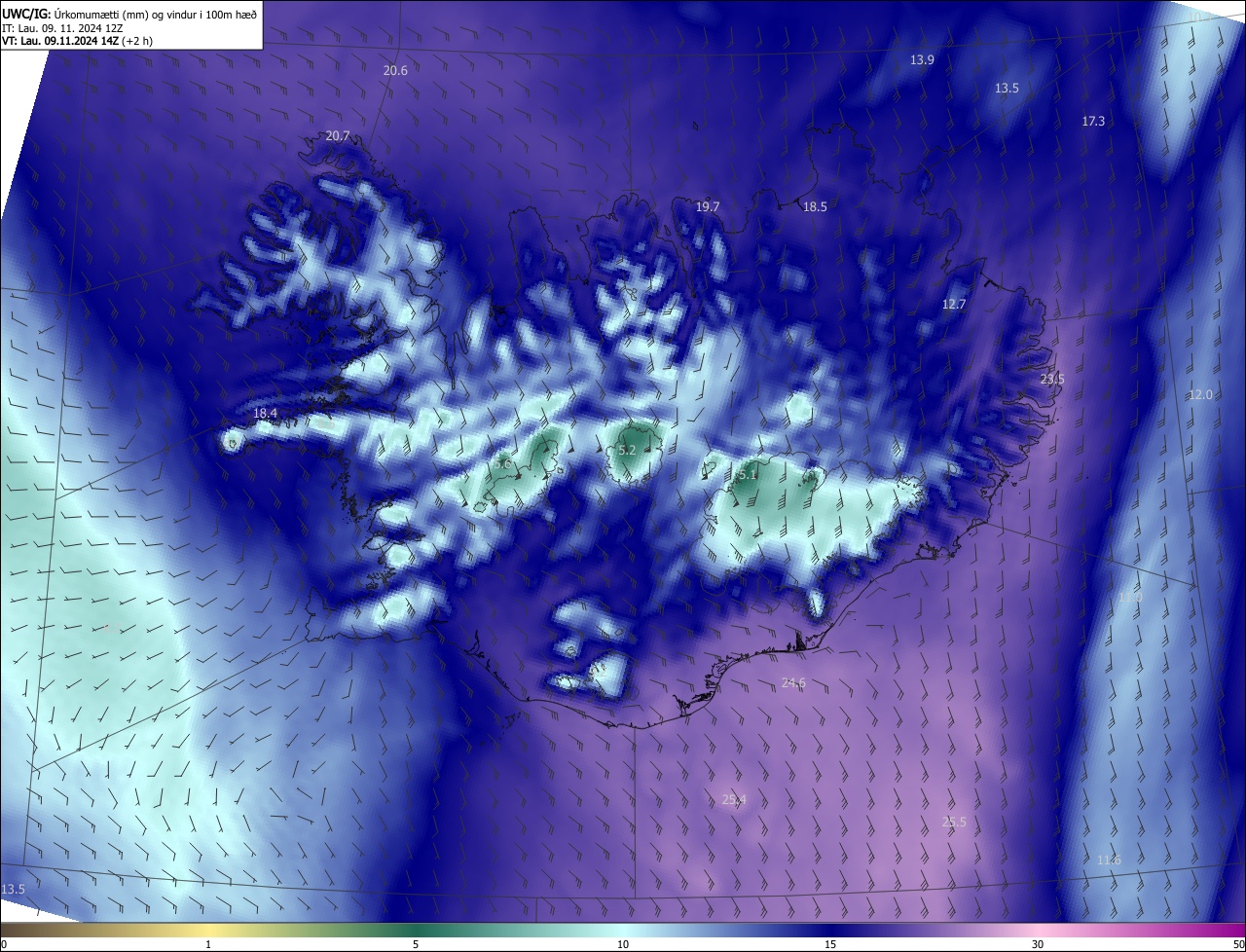Viewport: 1246px width, 952px height.
Task: Click the 18.5 value label
Action: pyautogui.click(x=815, y=206)
